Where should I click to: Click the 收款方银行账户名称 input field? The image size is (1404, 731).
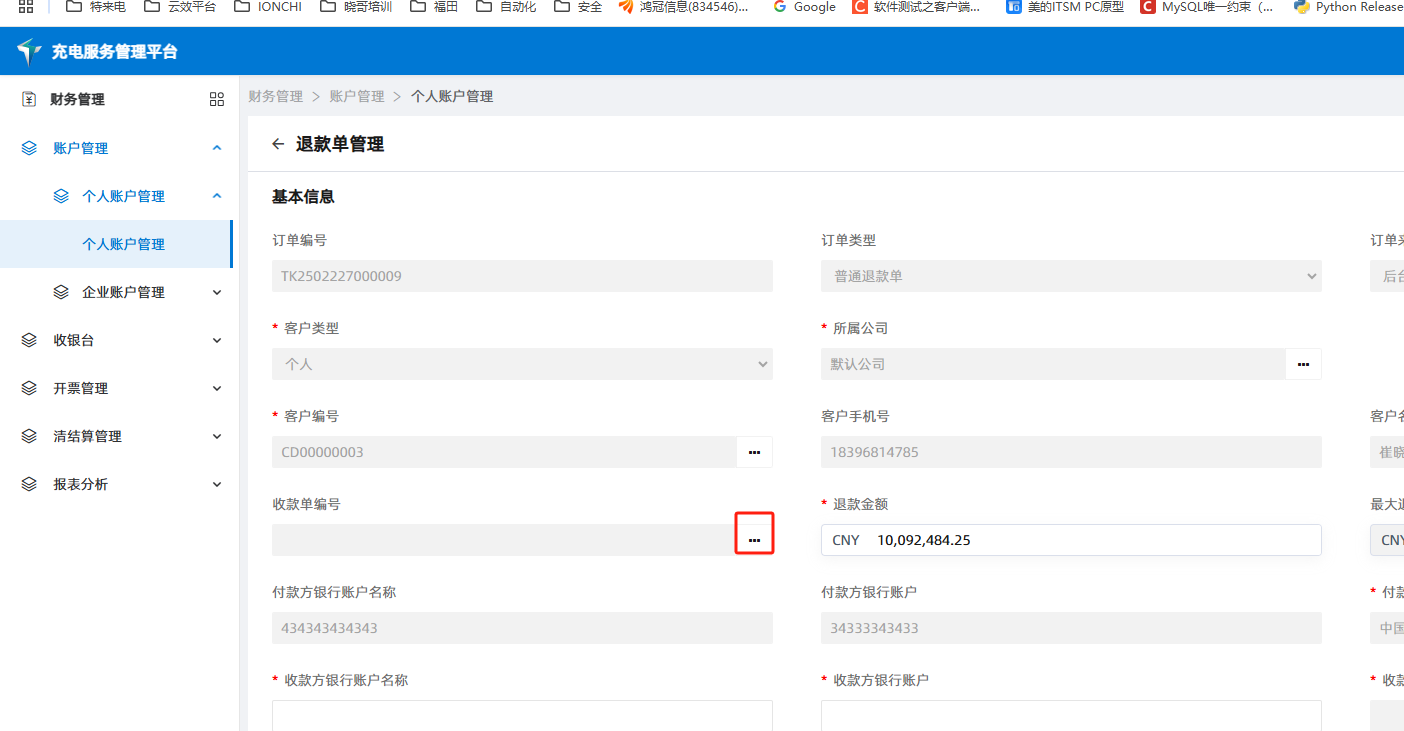pyautogui.click(x=522, y=715)
